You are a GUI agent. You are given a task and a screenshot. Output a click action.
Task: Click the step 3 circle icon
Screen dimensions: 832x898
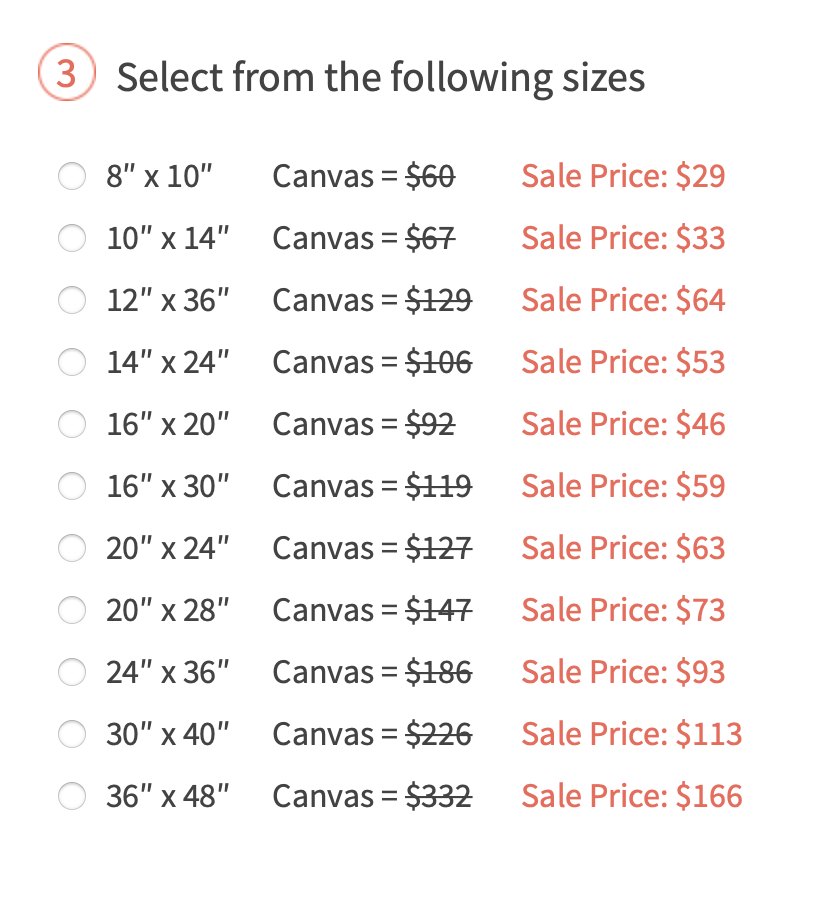click(66, 75)
